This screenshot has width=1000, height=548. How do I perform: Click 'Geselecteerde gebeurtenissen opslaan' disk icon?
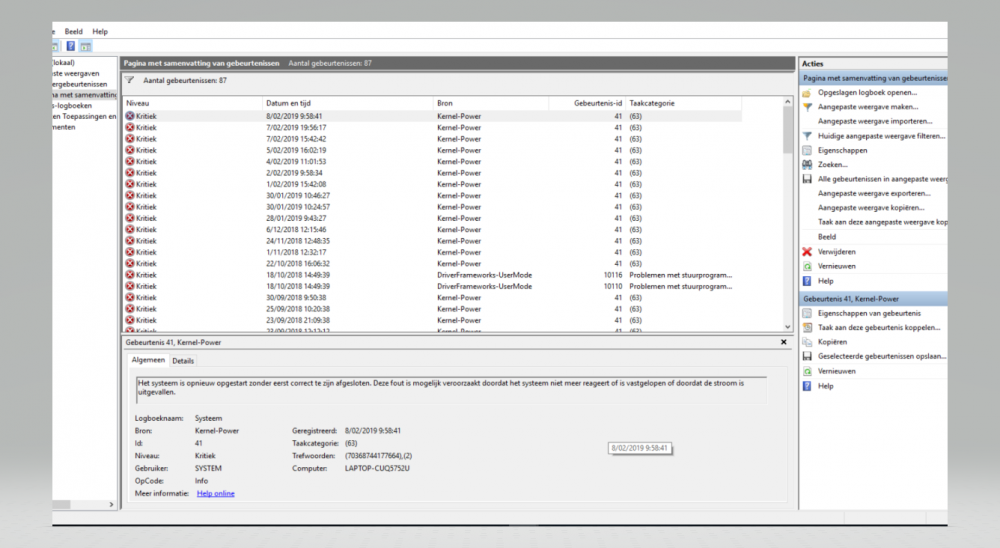coord(807,356)
